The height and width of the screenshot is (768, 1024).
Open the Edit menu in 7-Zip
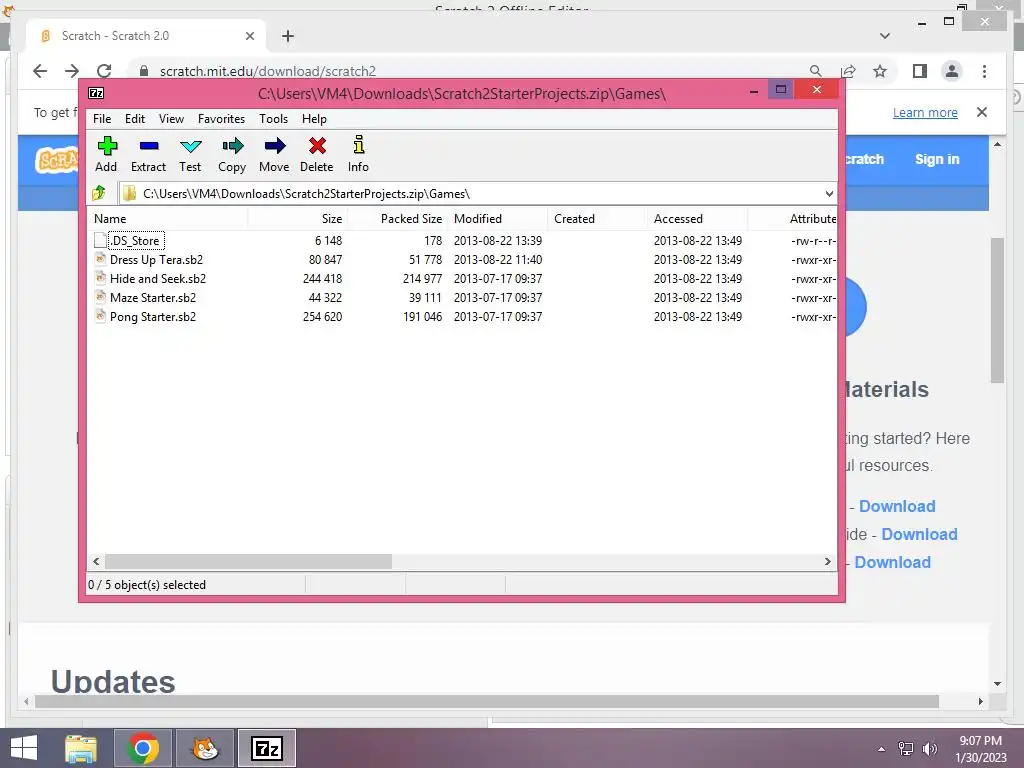coord(135,119)
